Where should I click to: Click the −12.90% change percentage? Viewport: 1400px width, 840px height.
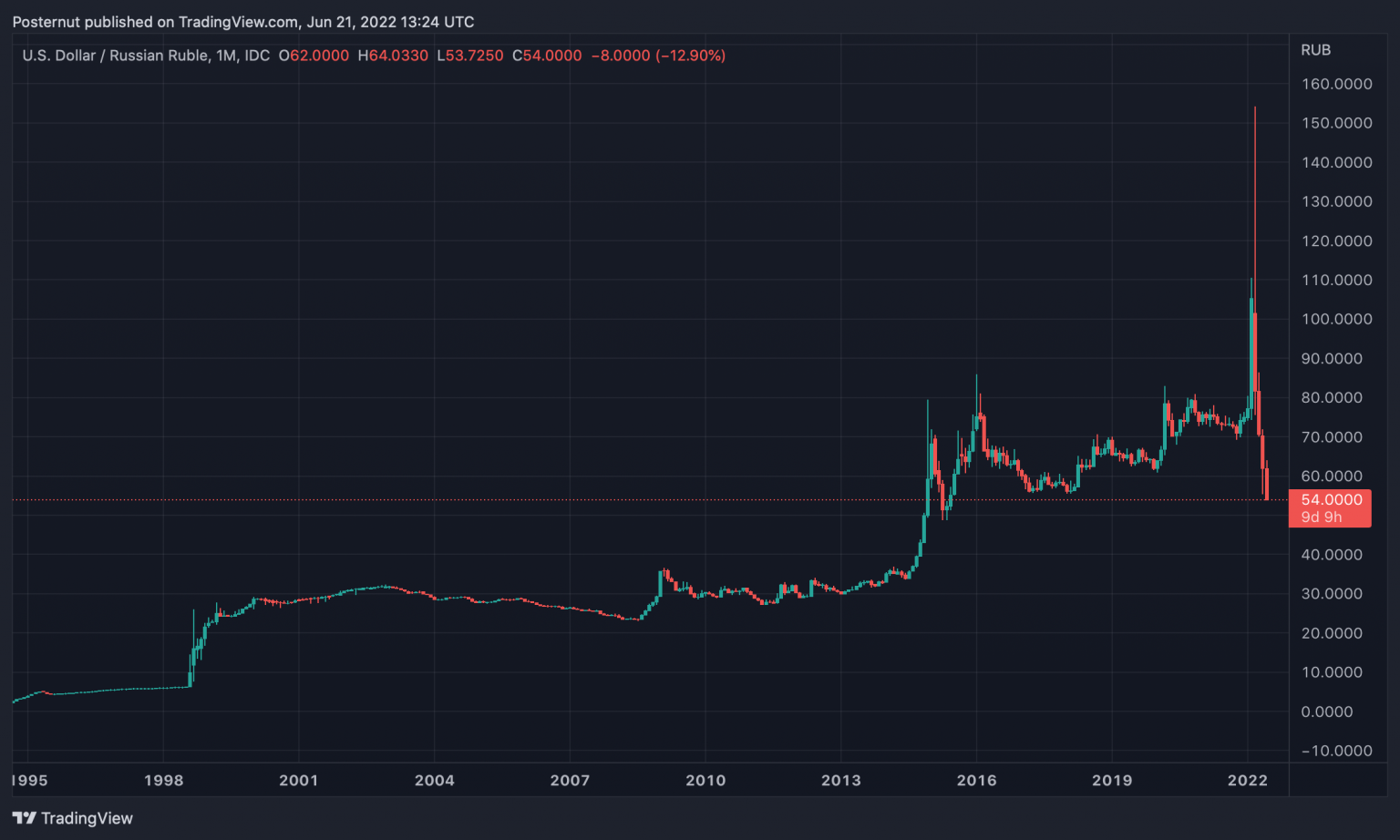(x=690, y=56)
